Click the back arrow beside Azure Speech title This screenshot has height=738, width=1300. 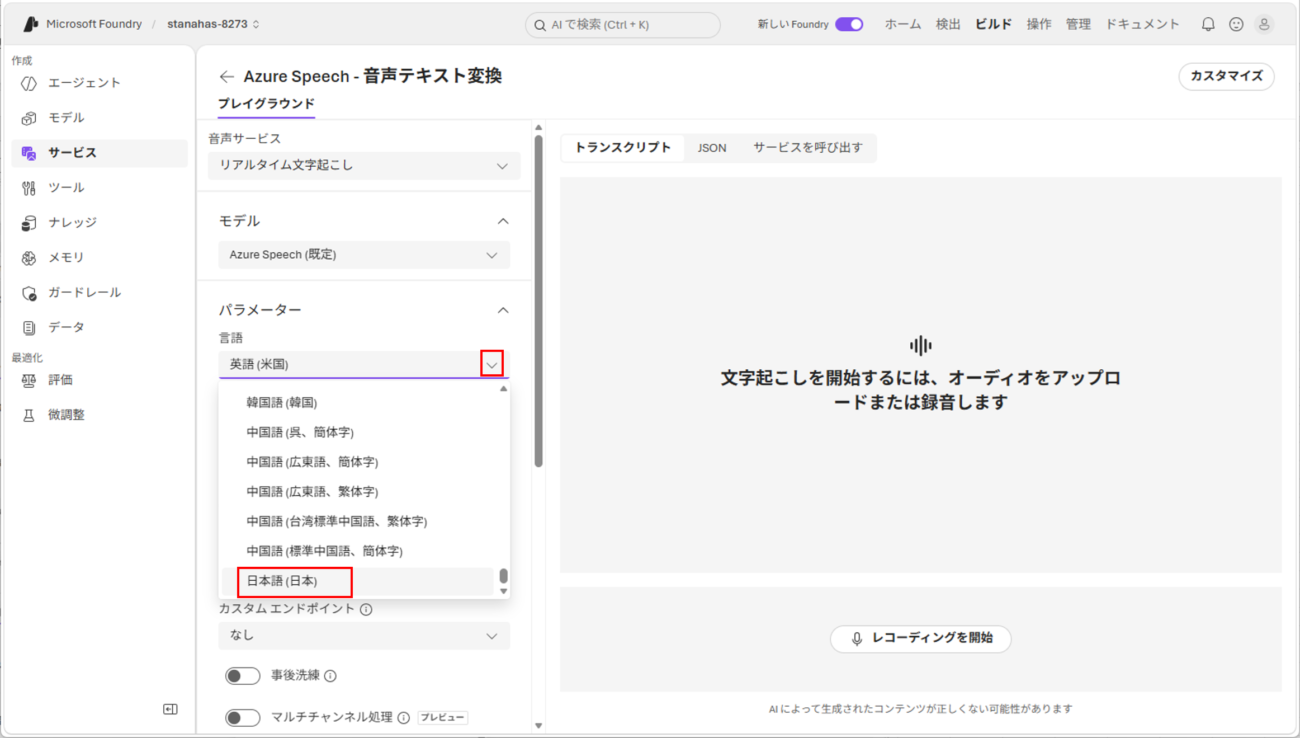click(x=227, y=76)
